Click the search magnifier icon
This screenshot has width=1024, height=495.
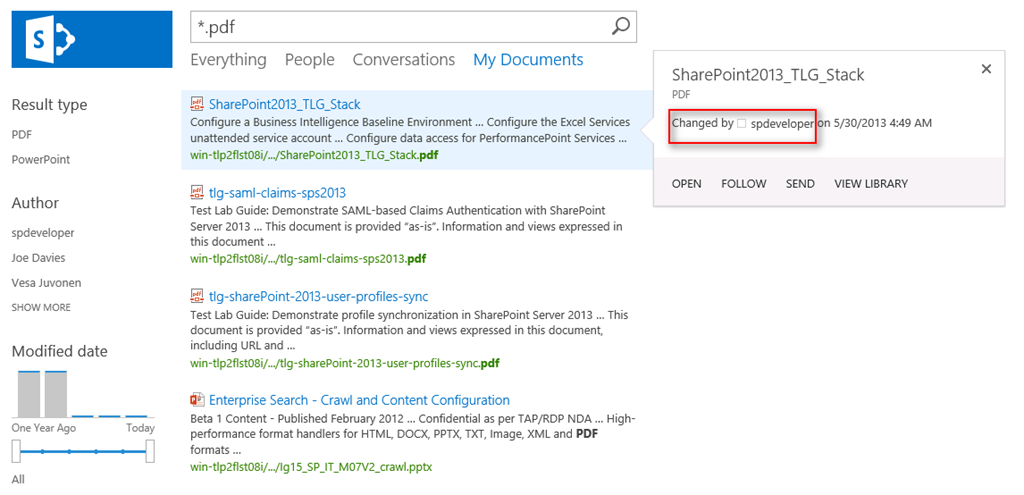(621, 27)
